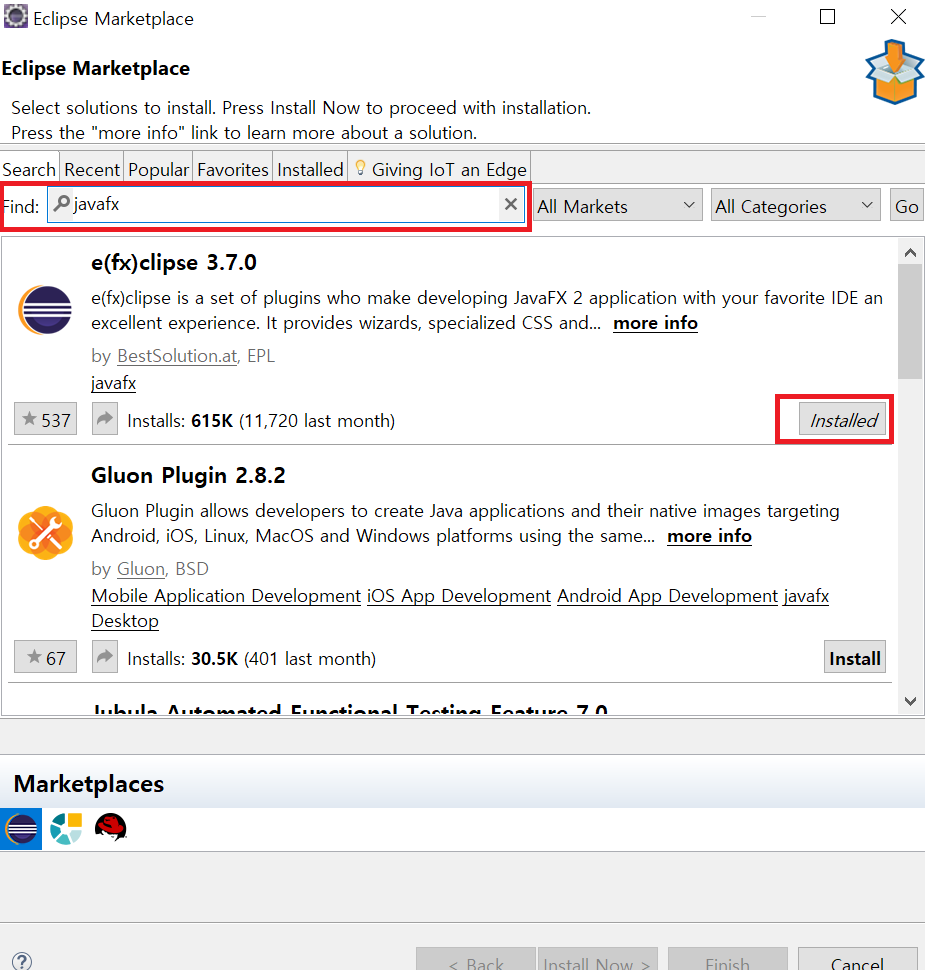Image resolution: width=925 pixels, height=970 pixels.
Task: Open the BestSolution.at provider link
Action: coord(177,356)
